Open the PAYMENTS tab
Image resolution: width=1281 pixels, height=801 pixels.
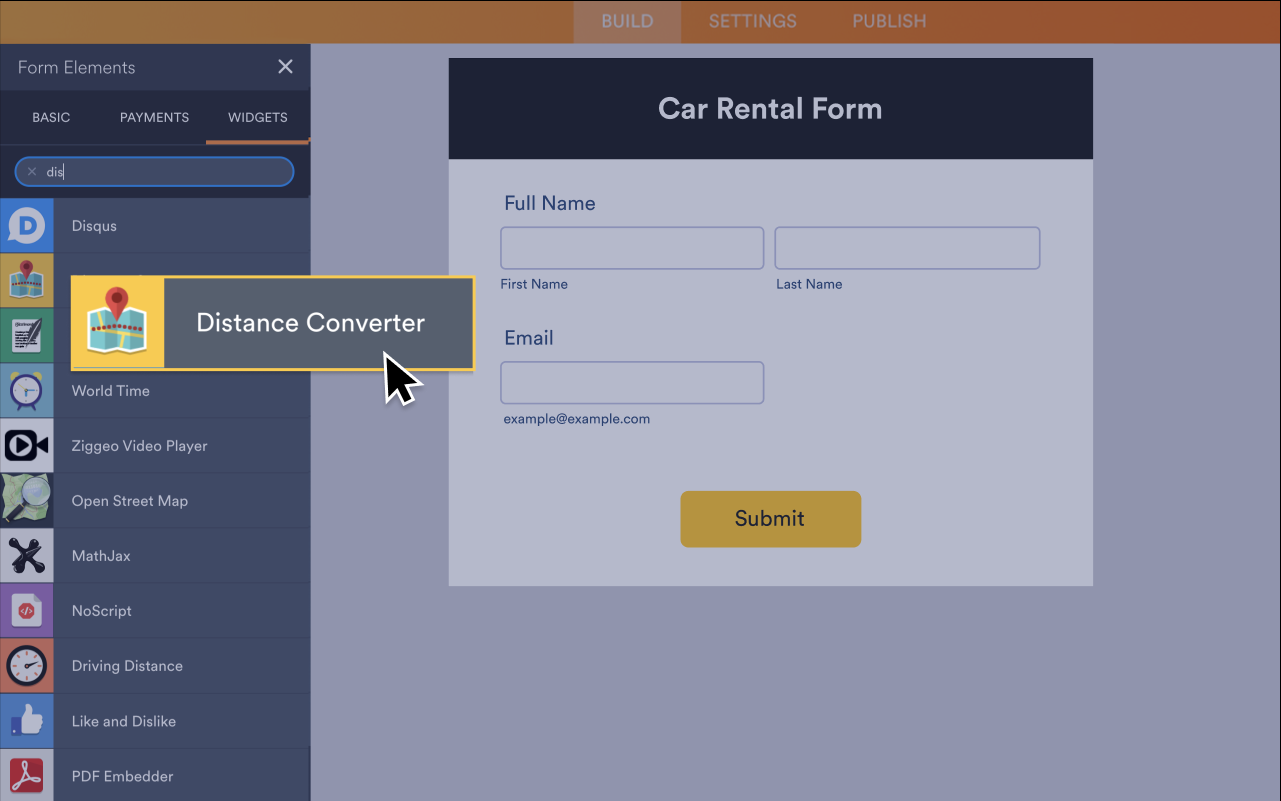(x=154, y=117)
